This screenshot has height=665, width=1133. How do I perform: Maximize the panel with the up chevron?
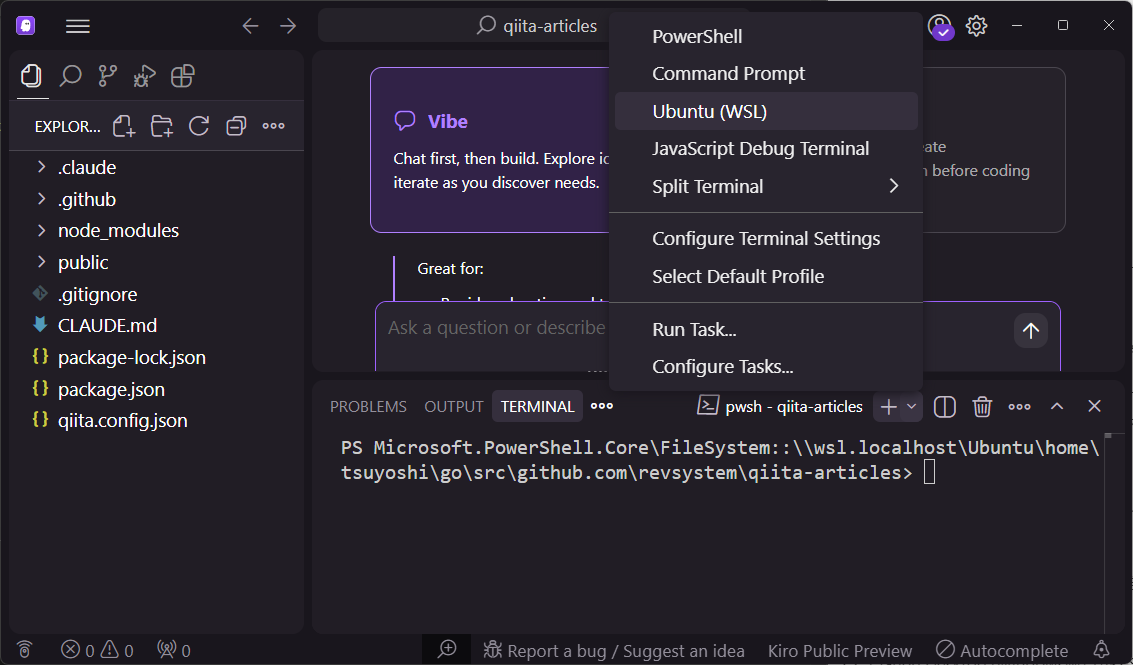pyautogui.click(x=1057, y=406)
